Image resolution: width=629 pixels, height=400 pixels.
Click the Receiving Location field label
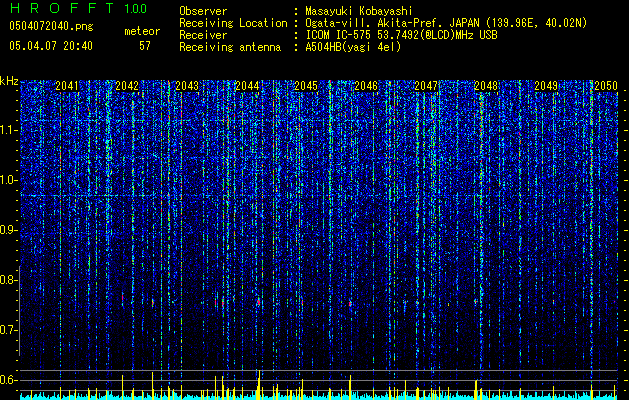click(233, 23)
